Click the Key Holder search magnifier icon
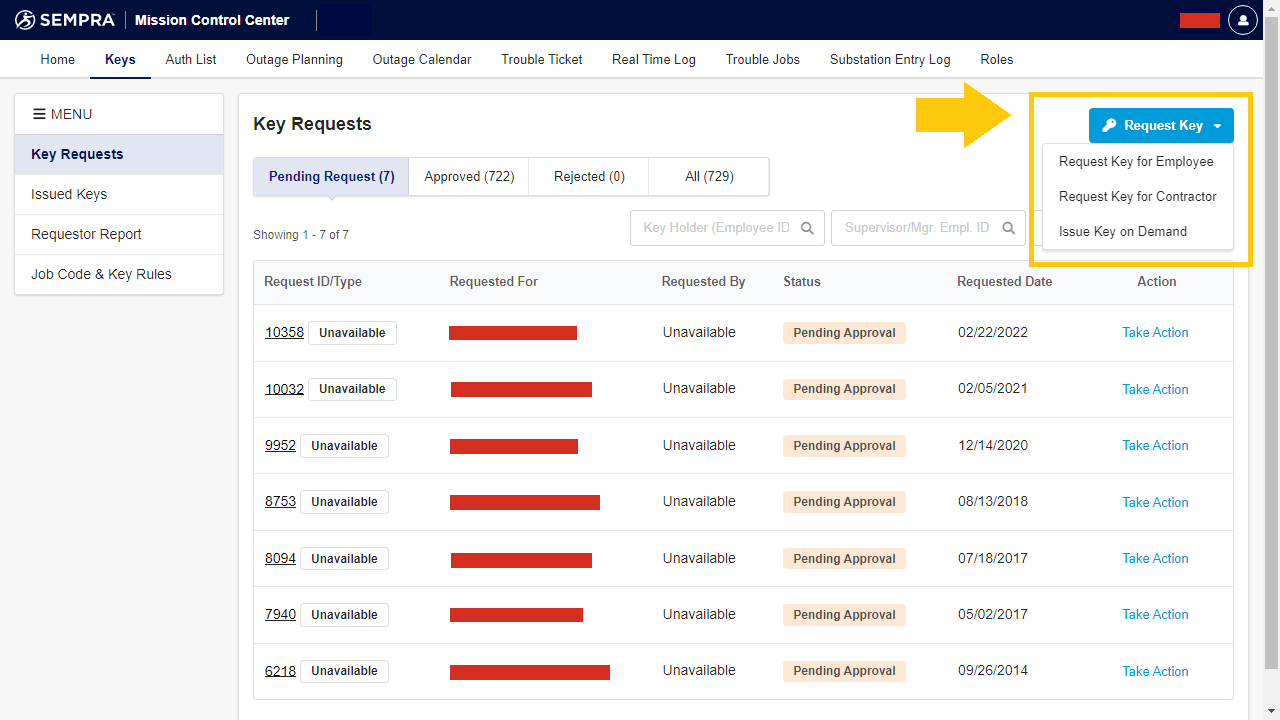 click(807, 228)
